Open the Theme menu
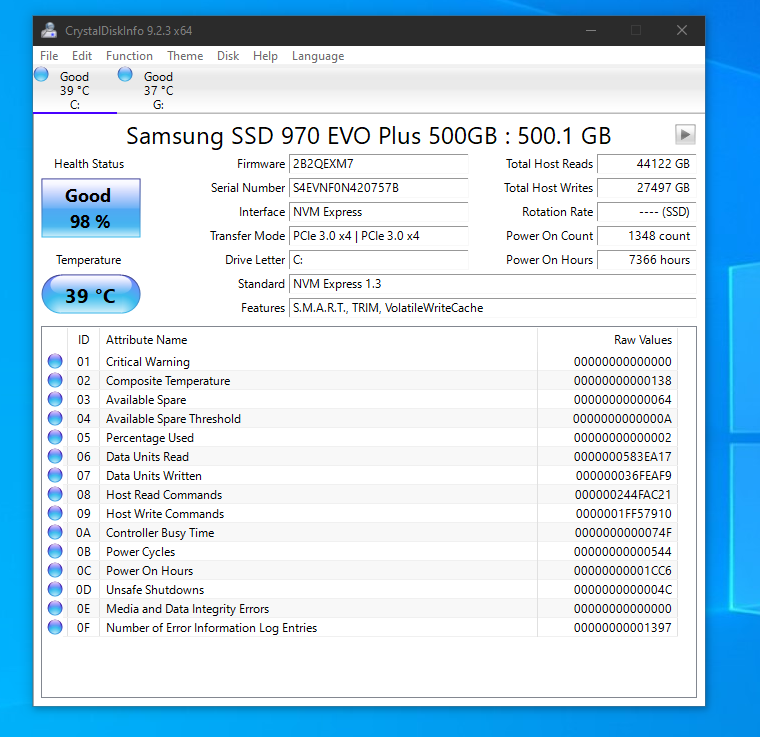 click(185, 56)
